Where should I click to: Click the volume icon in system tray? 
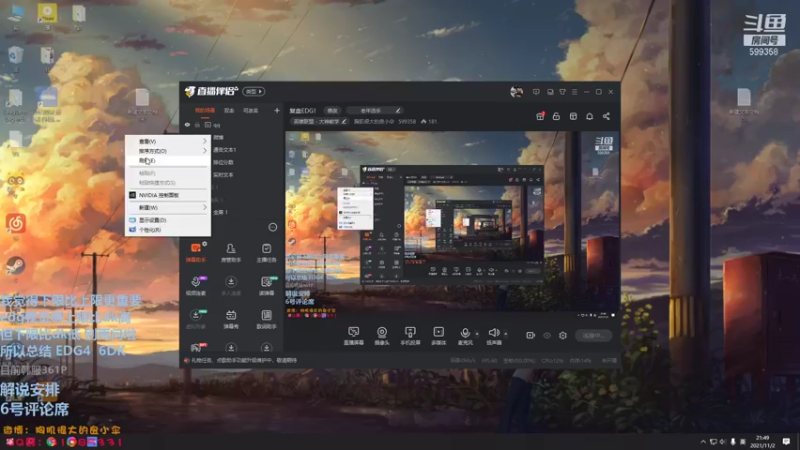[x=723, y=442]
